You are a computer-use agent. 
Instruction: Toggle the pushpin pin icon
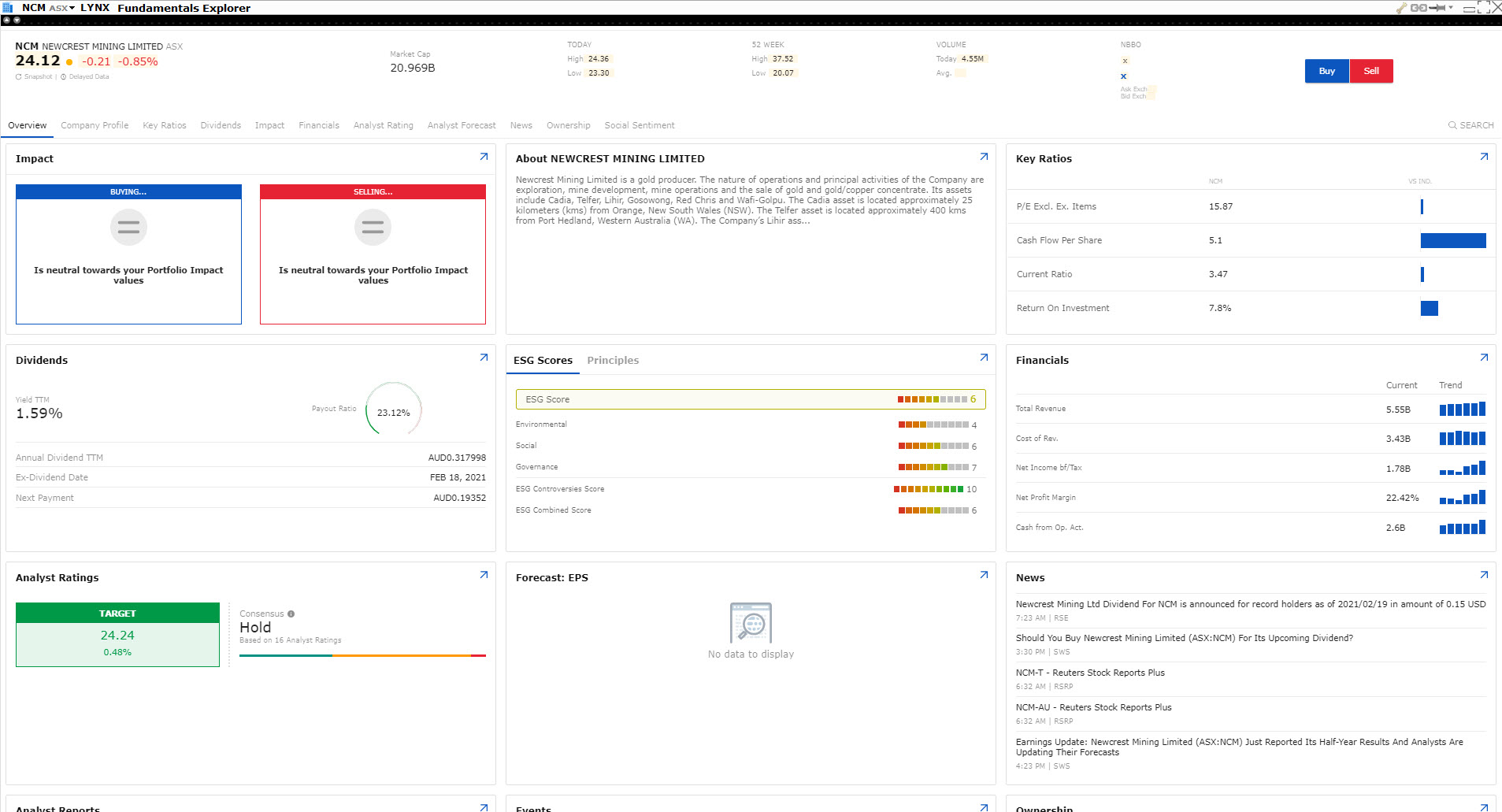[x=1437, y=8]
